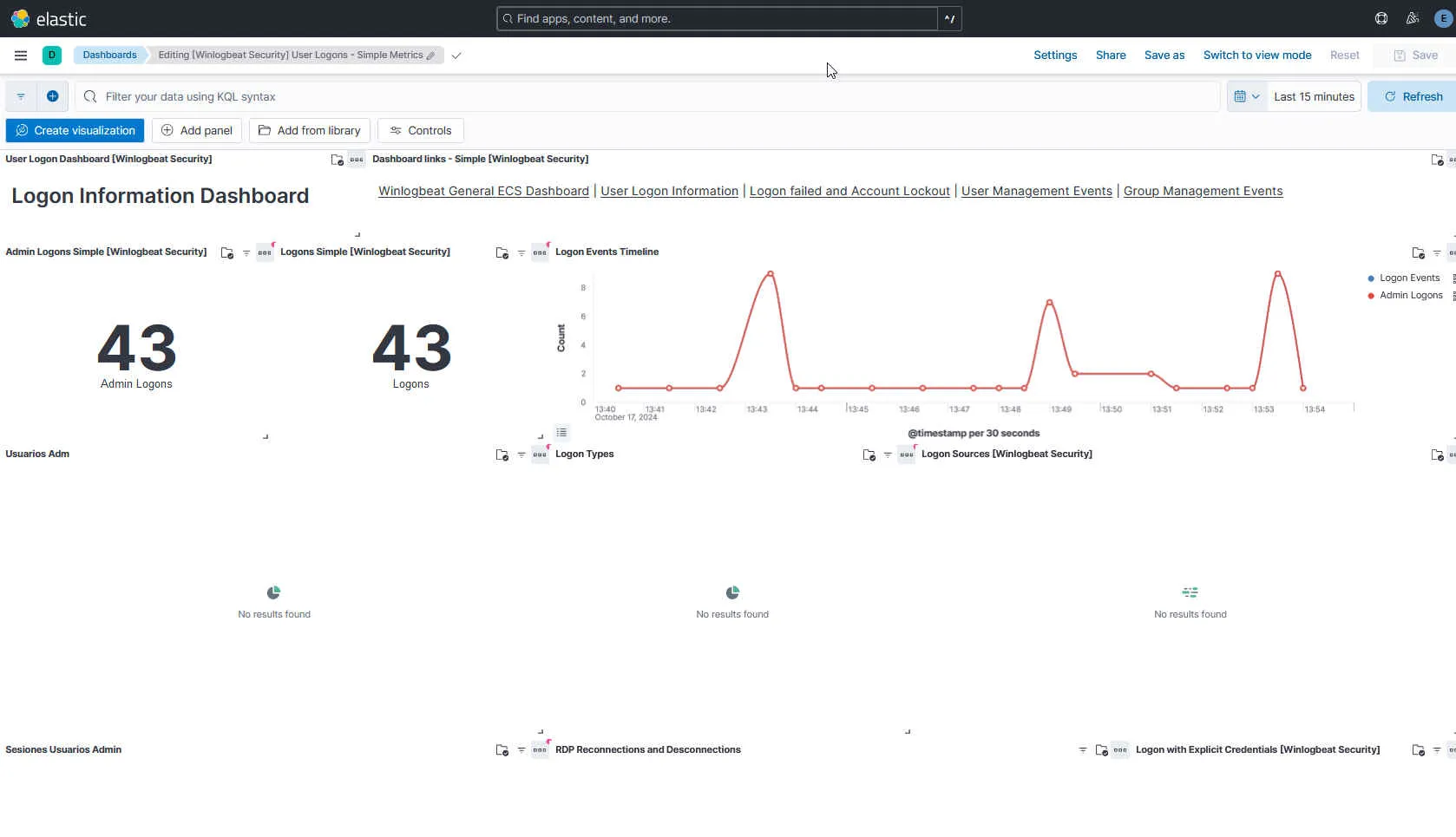Open User Management Events link

pos(1037,192)
